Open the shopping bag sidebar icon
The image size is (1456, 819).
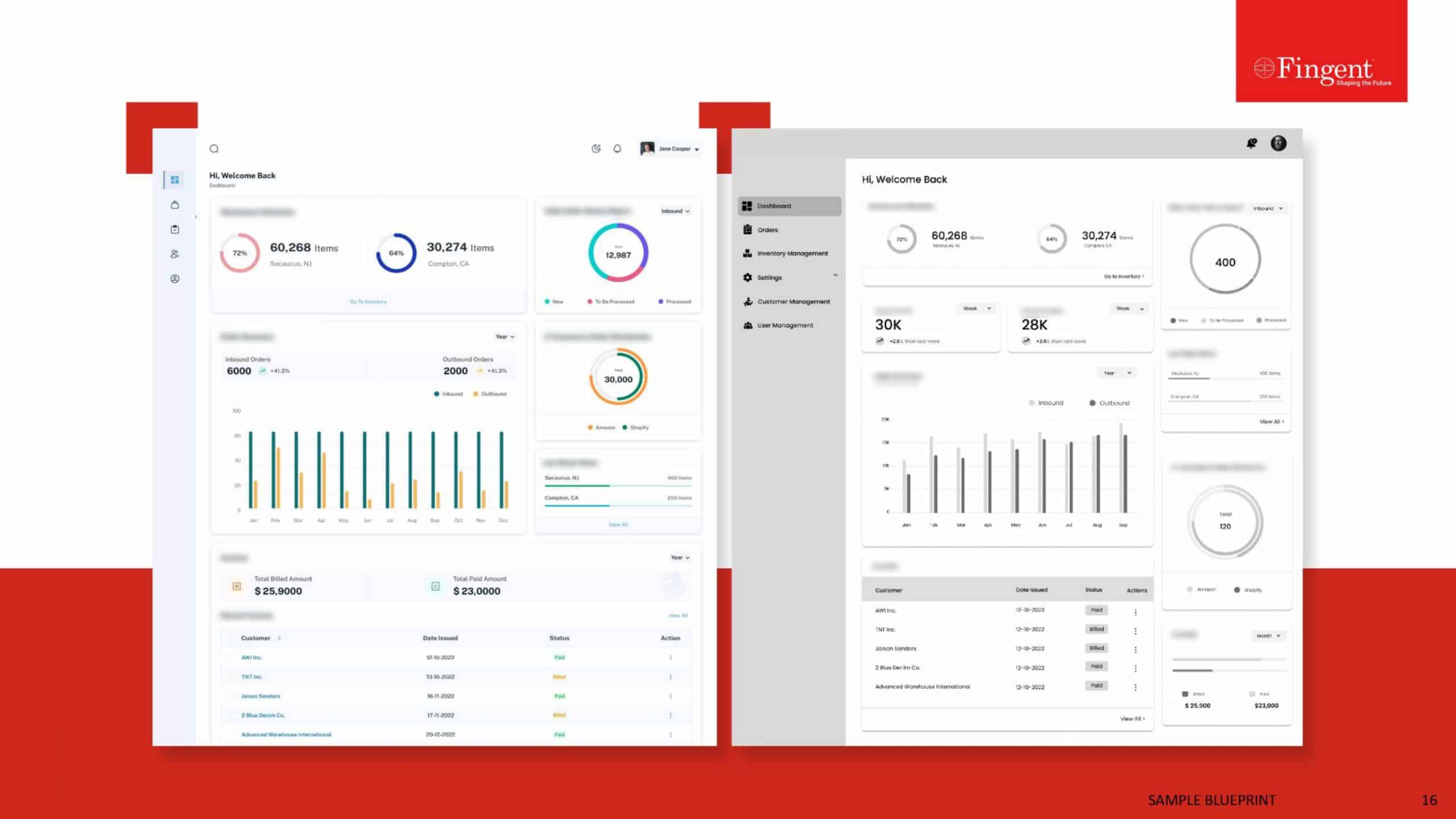click(x=175, y=205)
